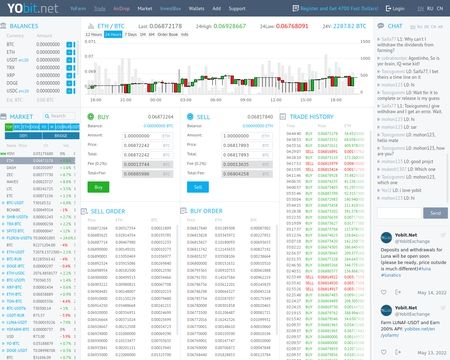
Task: Click the Sell form ETH balance link
Action: pyautogui.click(x=258, y=126)
